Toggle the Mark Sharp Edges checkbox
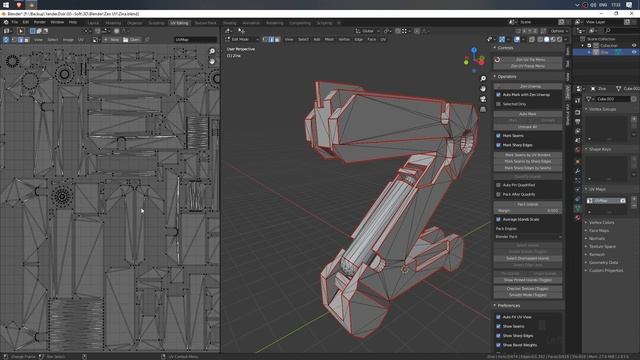The width and height of the screenshot is (640, 360). coord(498,145)
